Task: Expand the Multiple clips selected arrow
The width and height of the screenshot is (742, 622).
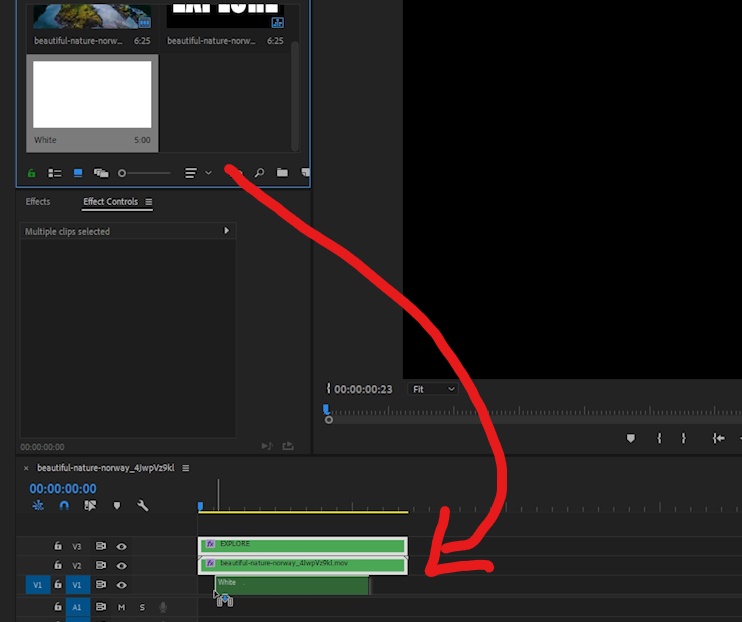Action: coord(226,231)
